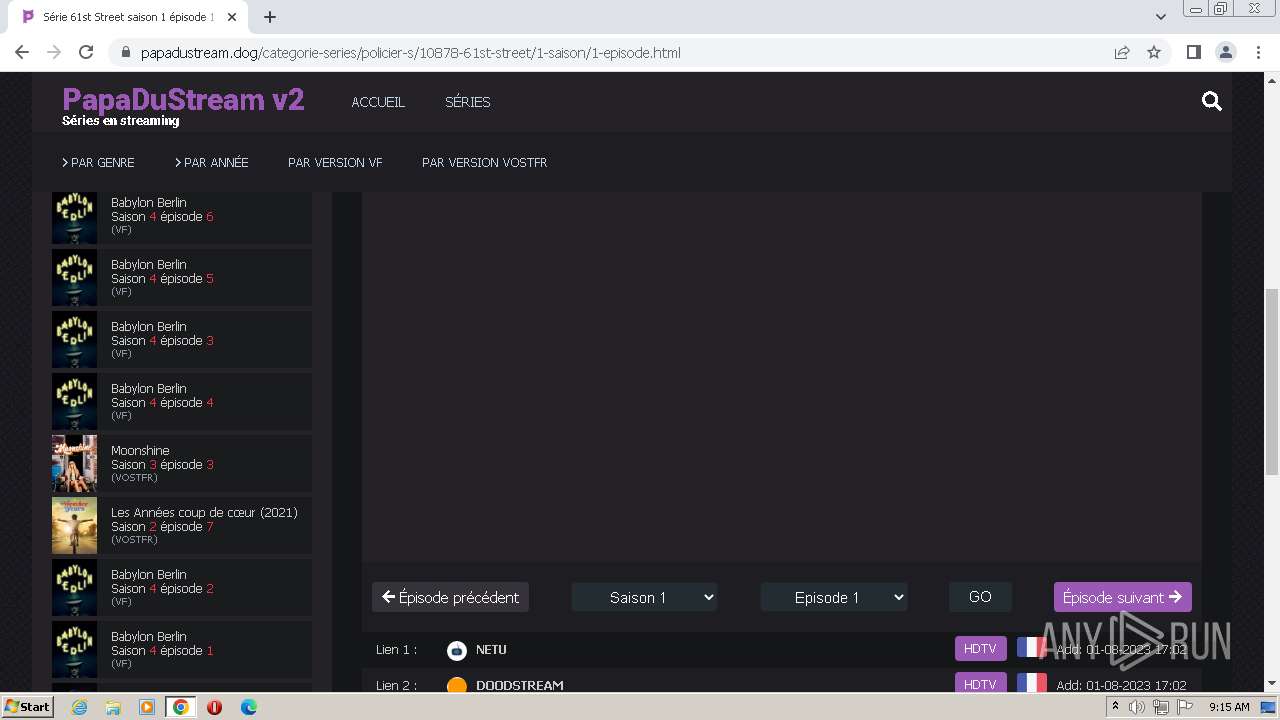Open the Windows Start menu
1280x720 pixels.
coord(27,707)
